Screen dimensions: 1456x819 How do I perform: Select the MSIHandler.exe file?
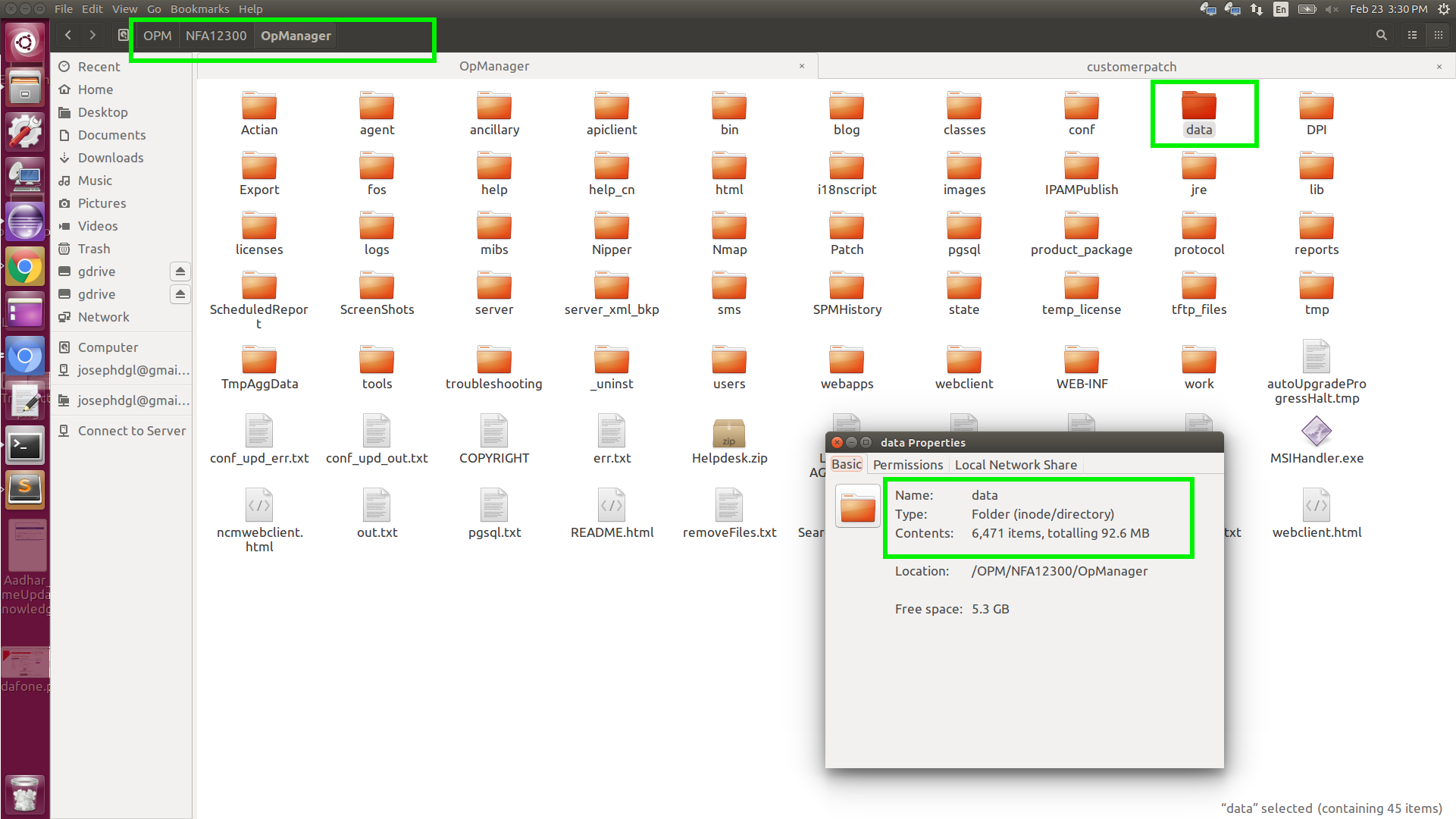(x=1317, y=441)
